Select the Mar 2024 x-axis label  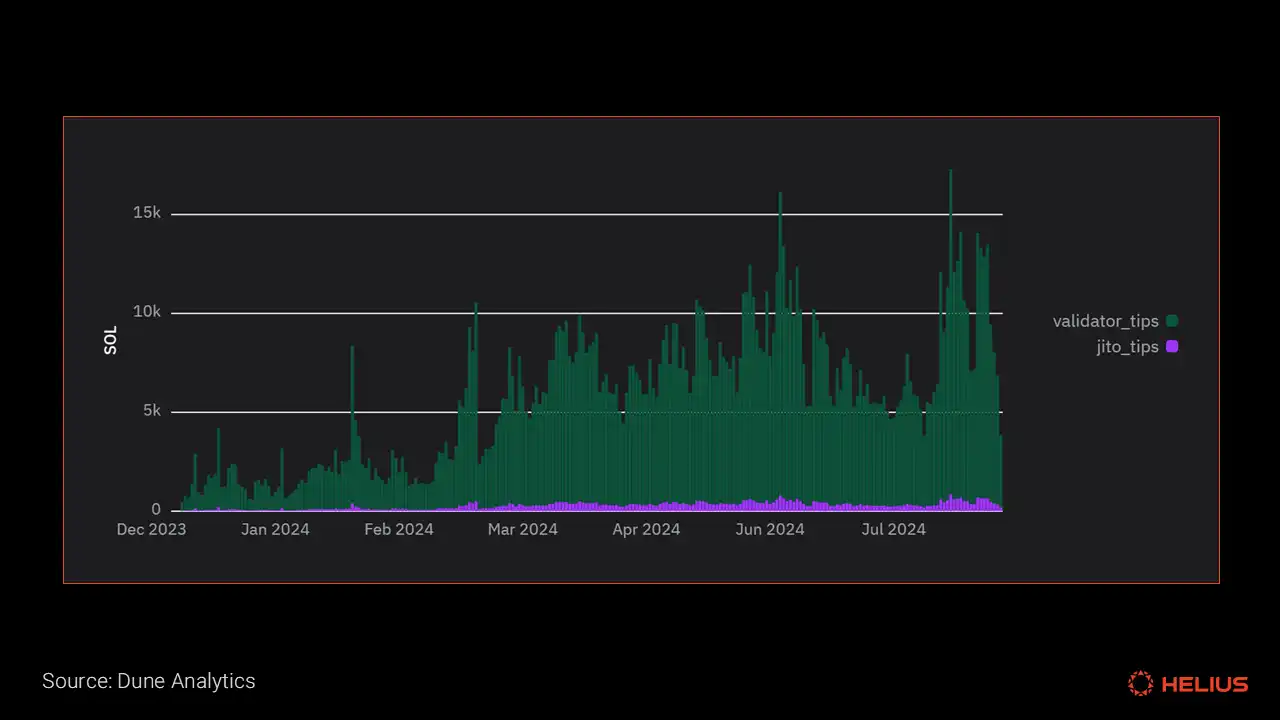pyautogui.click(x=523, y=530)
